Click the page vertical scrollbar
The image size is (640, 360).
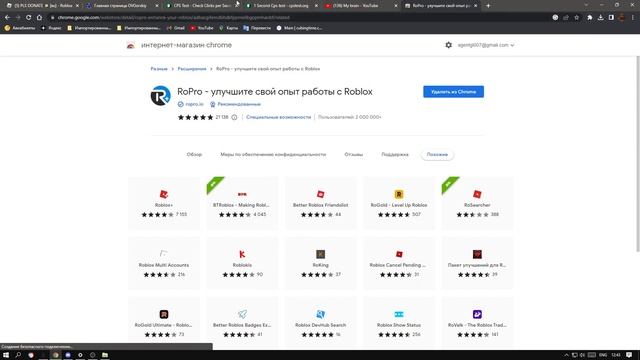coord(638,153)
